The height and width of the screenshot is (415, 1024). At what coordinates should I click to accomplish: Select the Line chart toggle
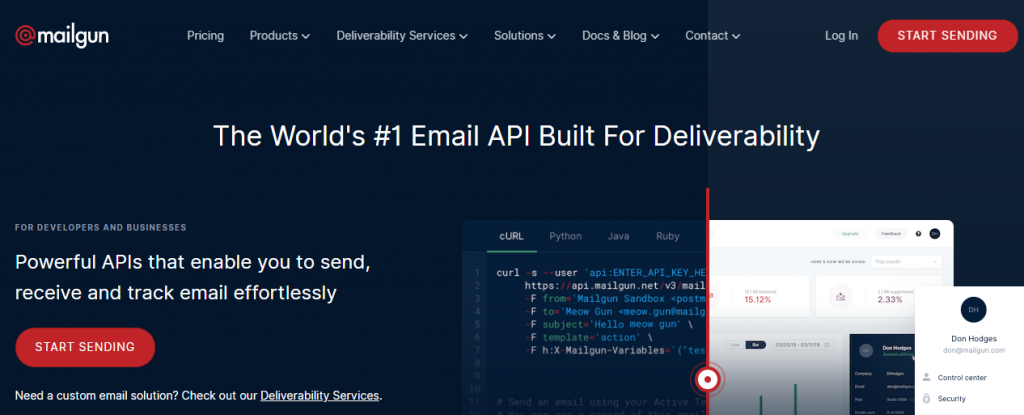tap(735, 344)
